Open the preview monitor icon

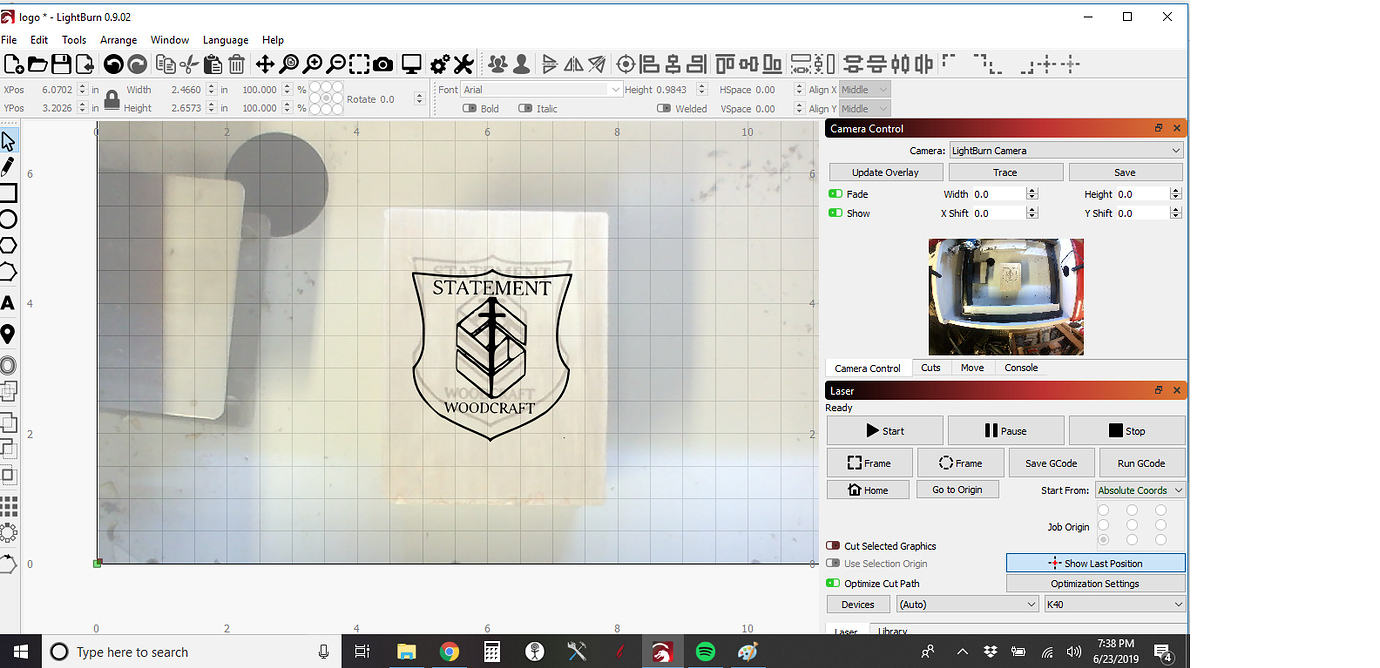[411, 65]
